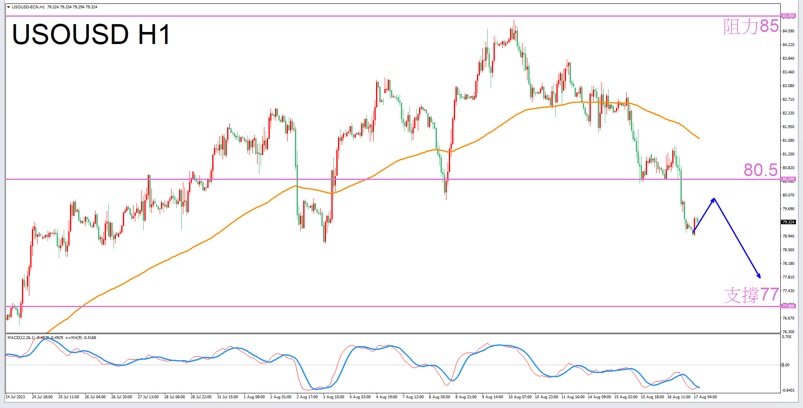
Task: Click the 81.950 price axis label
Action: (x=789, y=126)
